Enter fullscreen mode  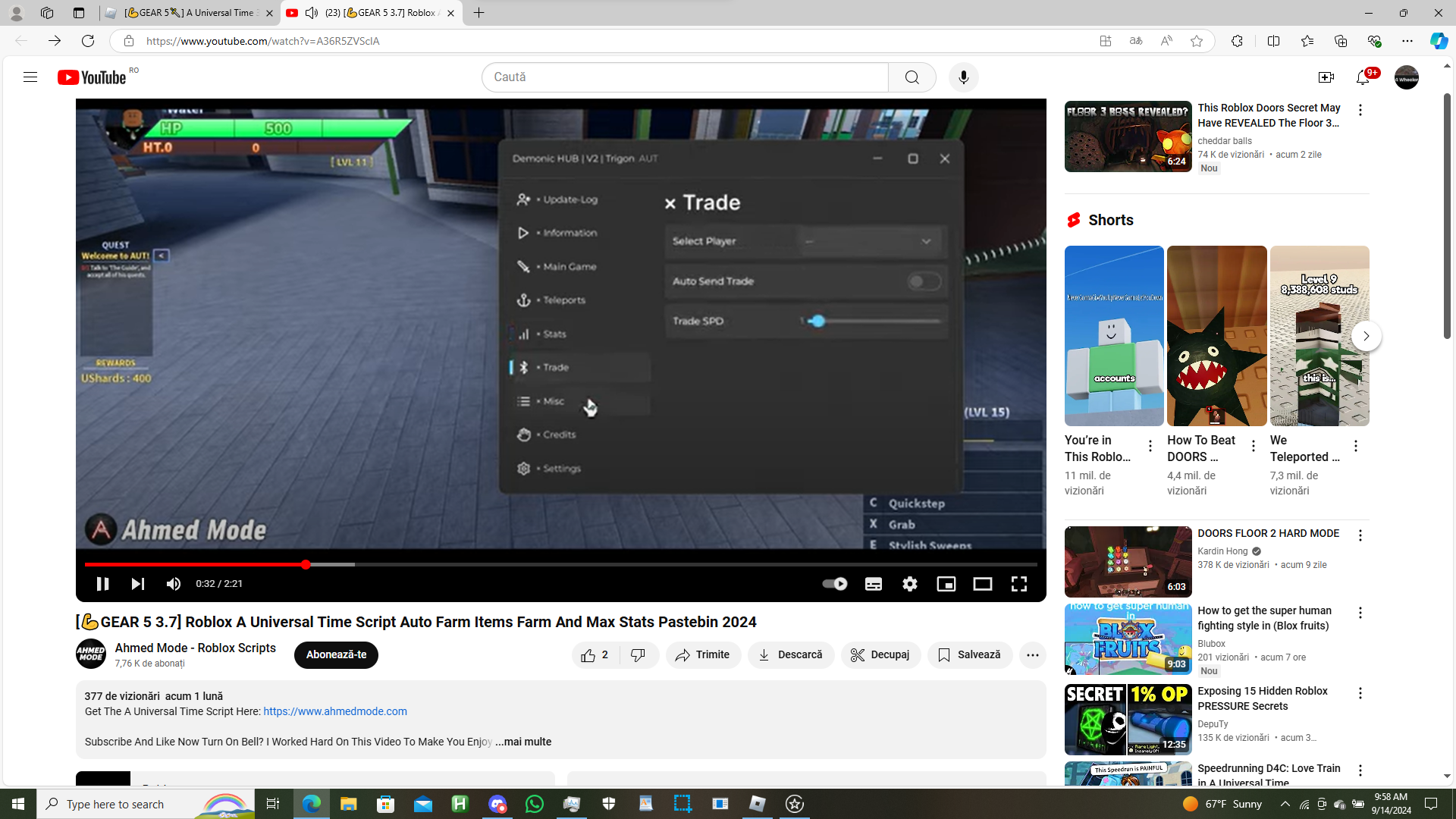click(x=1018, y=584)
